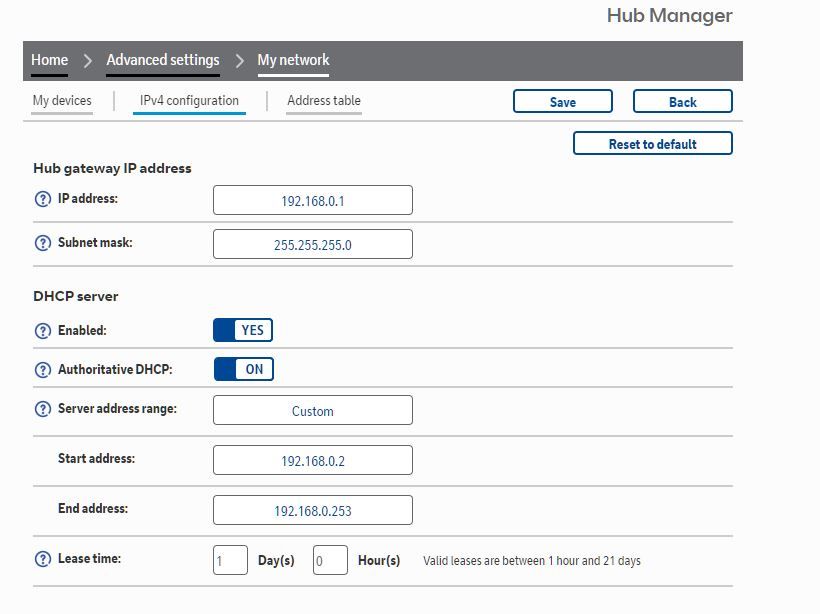Viewport: 820px width, 614px height.
Task: Open help icon for DHCP Enabled
Action: click(x=42, y=331)
